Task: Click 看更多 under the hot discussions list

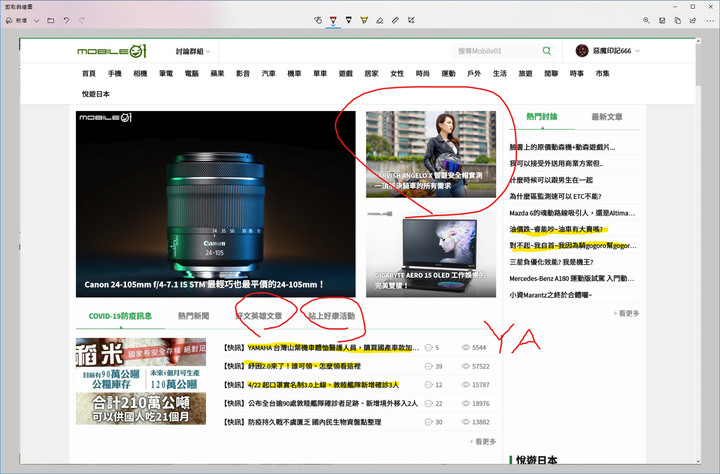Action: click(x=626, y=313)
